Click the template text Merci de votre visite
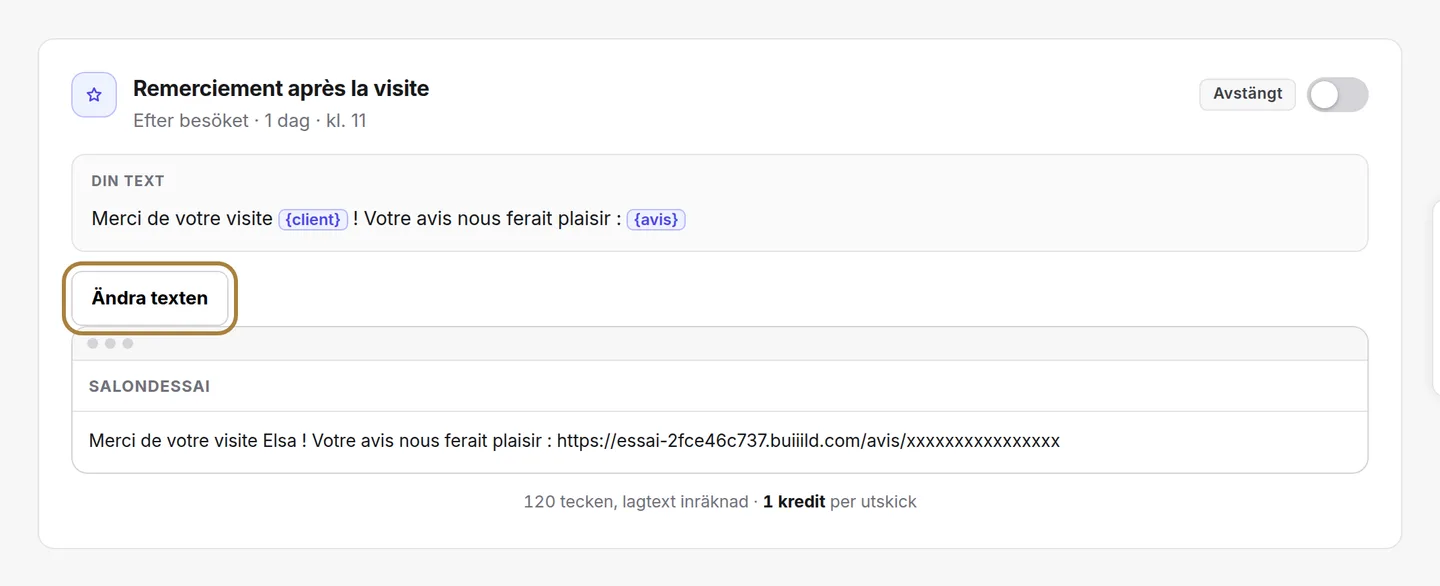 click(x=182, y=219)
